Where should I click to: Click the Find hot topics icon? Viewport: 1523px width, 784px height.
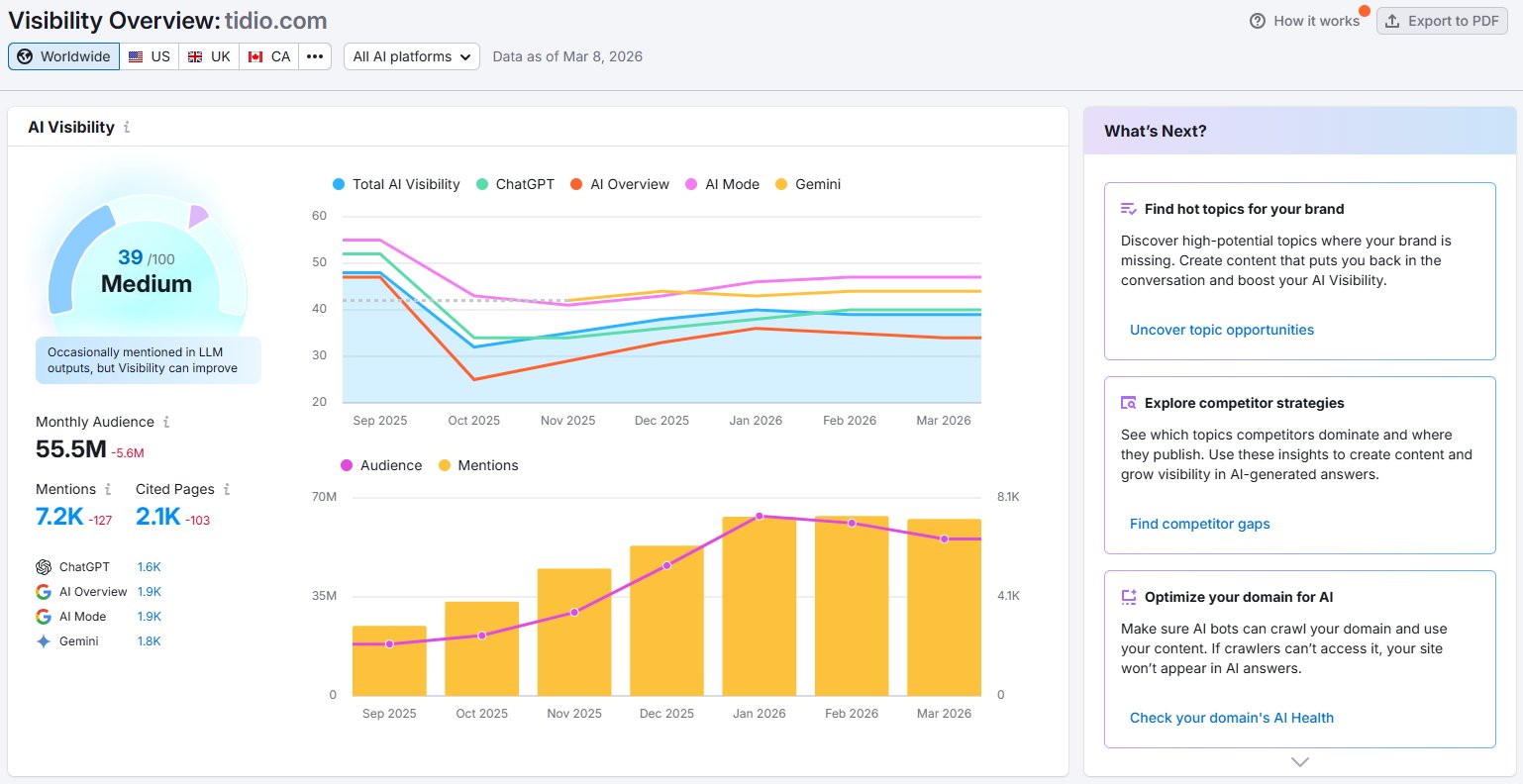[1128, 209]
